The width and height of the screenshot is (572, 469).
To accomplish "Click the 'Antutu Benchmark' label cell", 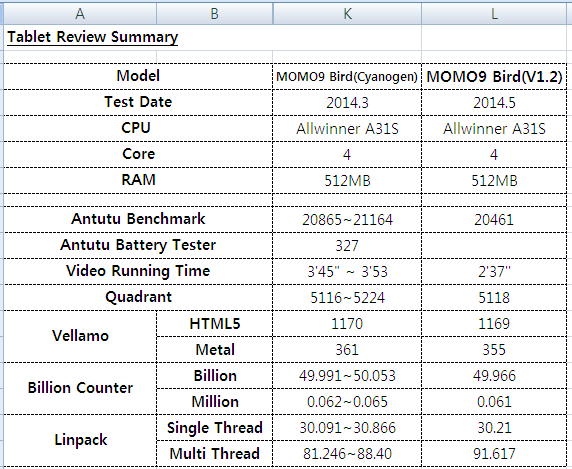I will (x=138, y=219).
